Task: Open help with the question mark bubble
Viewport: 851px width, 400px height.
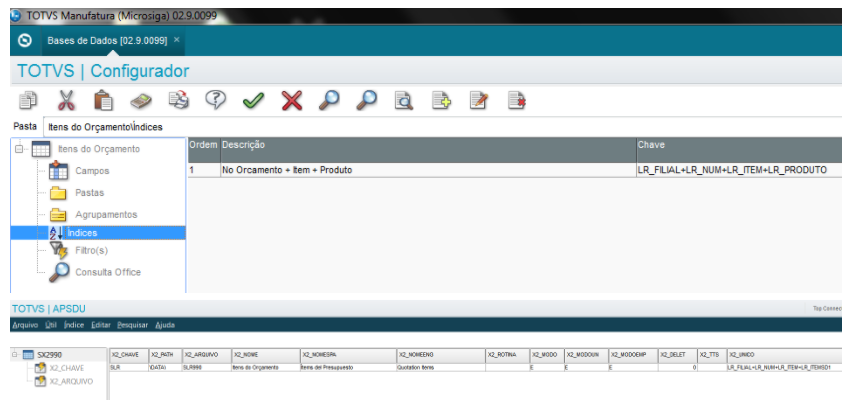Action: point(215,100)
